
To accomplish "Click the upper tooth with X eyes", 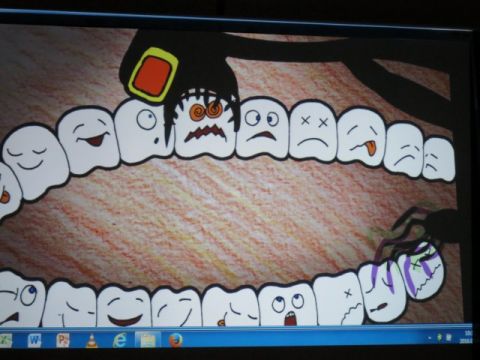I will (x=313, y=131).
